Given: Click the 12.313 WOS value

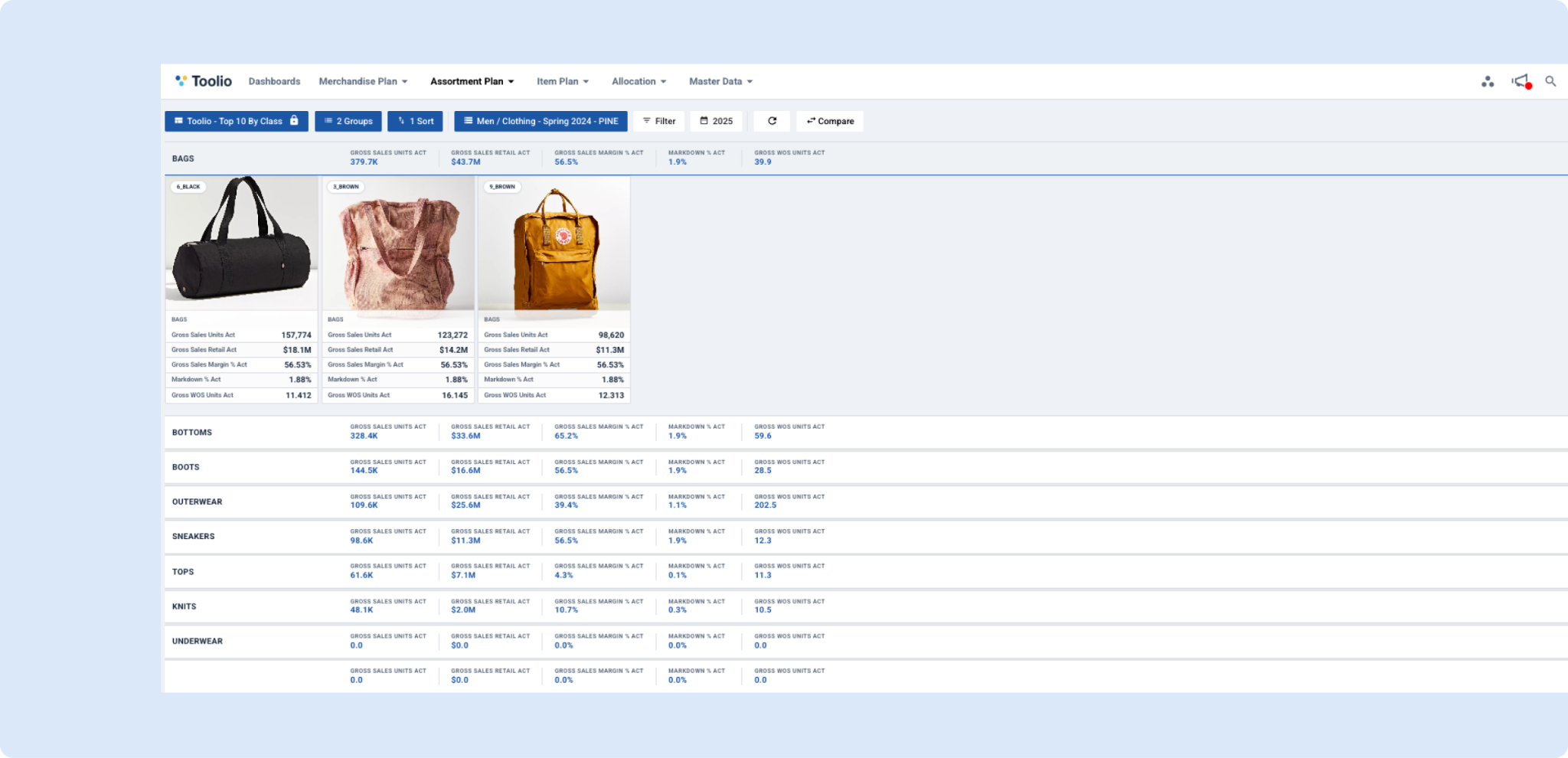Looking at the screenshot, I should [x=611, y=396].
